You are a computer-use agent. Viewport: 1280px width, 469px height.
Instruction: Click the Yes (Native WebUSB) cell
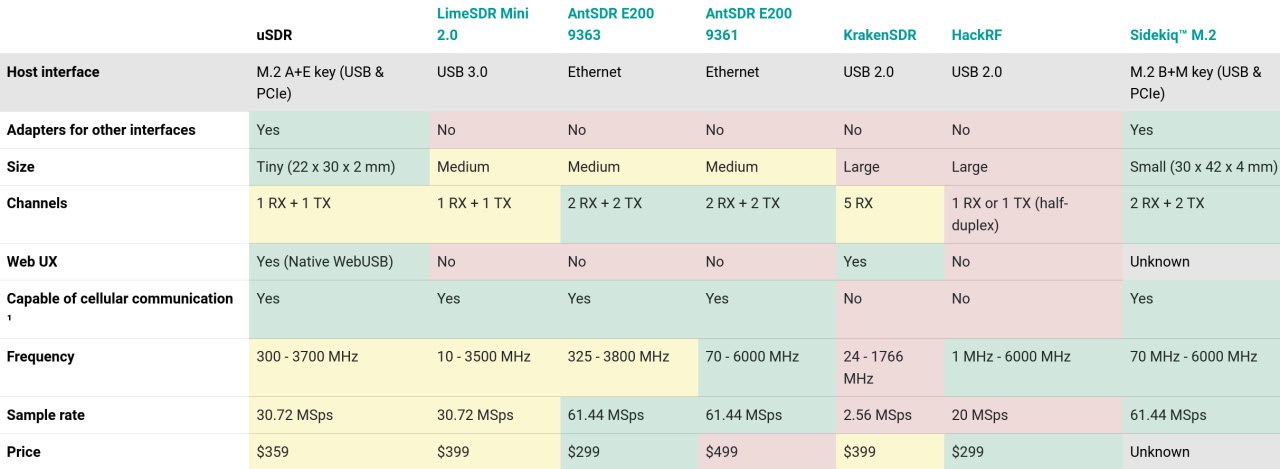339,262
